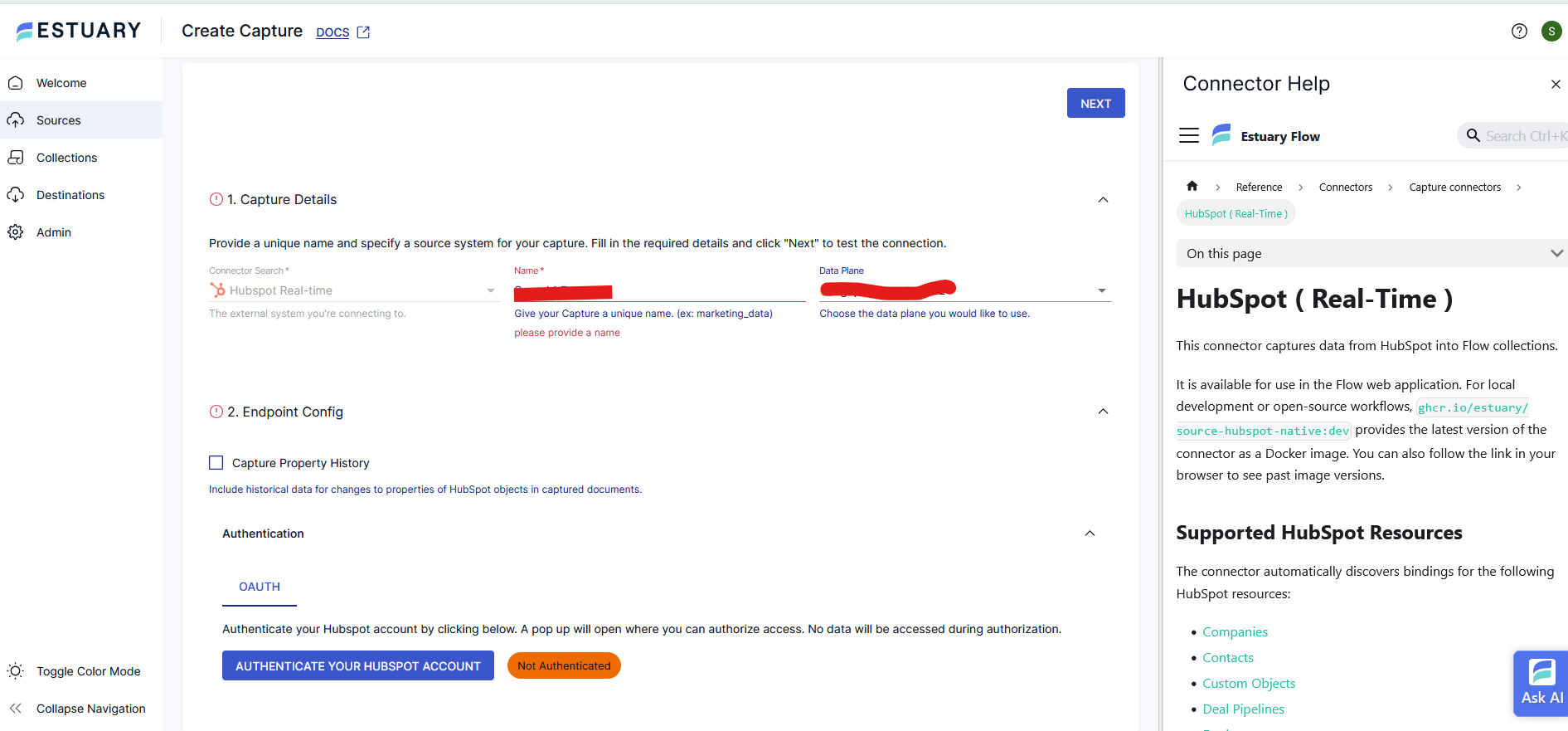
Task: Click the "Create Capture" page title
Action: [x=242, y=31]
